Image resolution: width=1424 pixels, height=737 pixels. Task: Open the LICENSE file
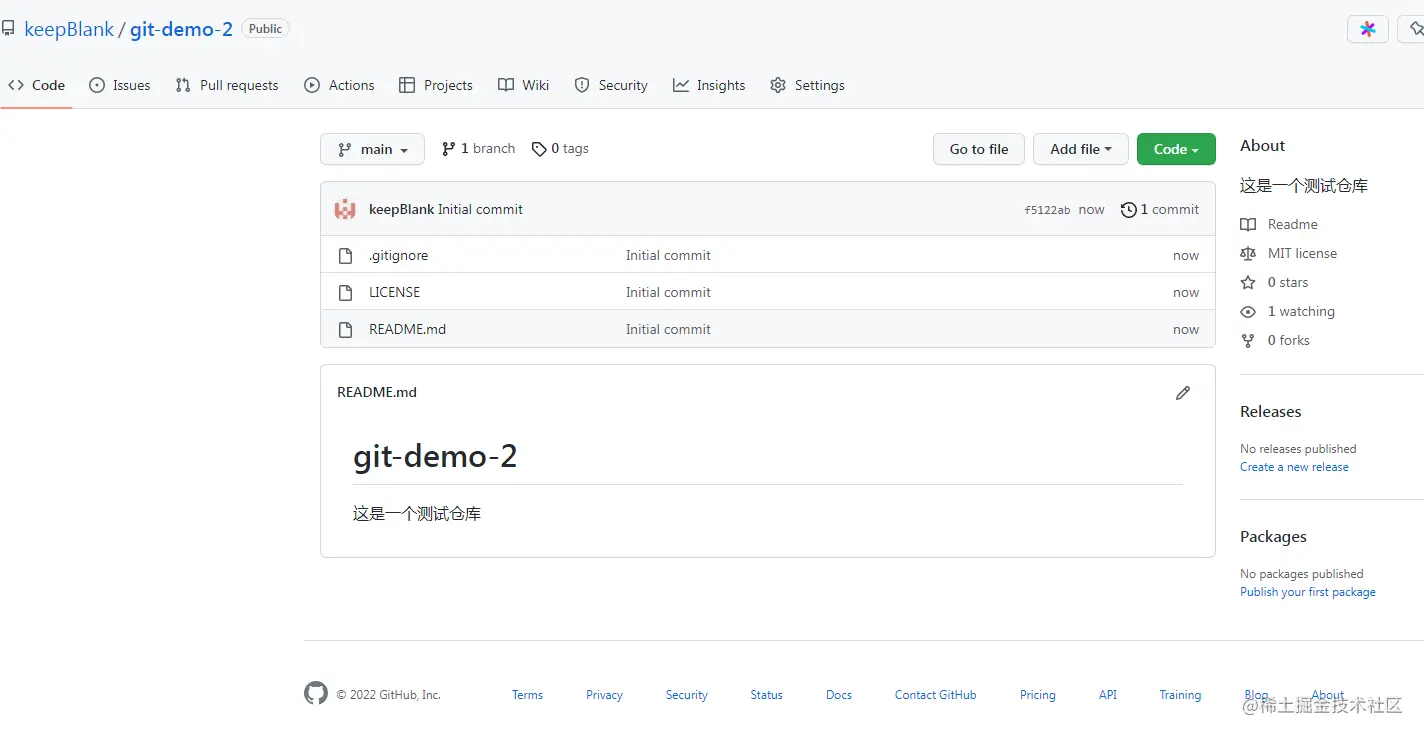coord(394,293)
